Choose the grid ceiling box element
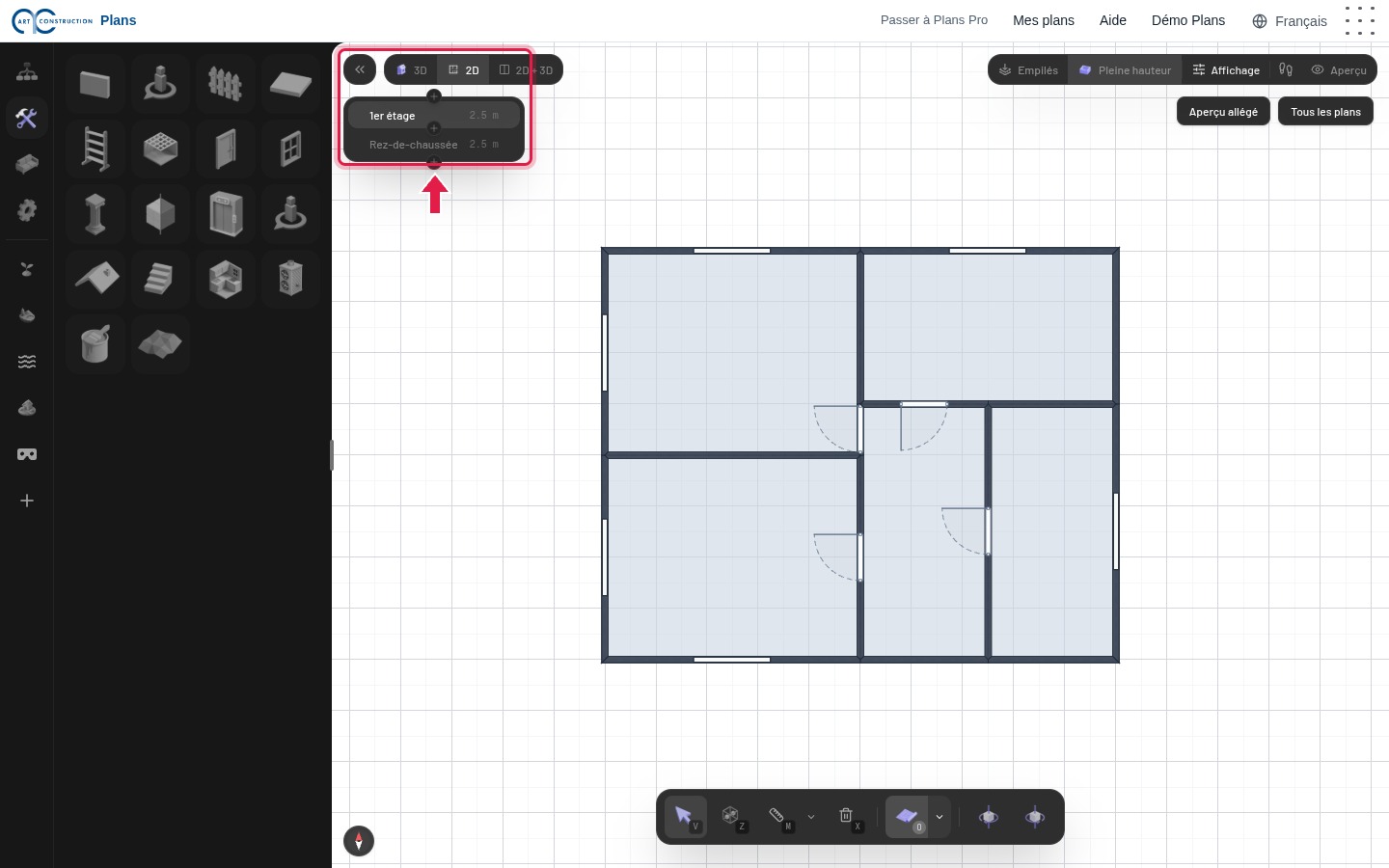Screen dimensions: 1389x868 click(160, 149)
